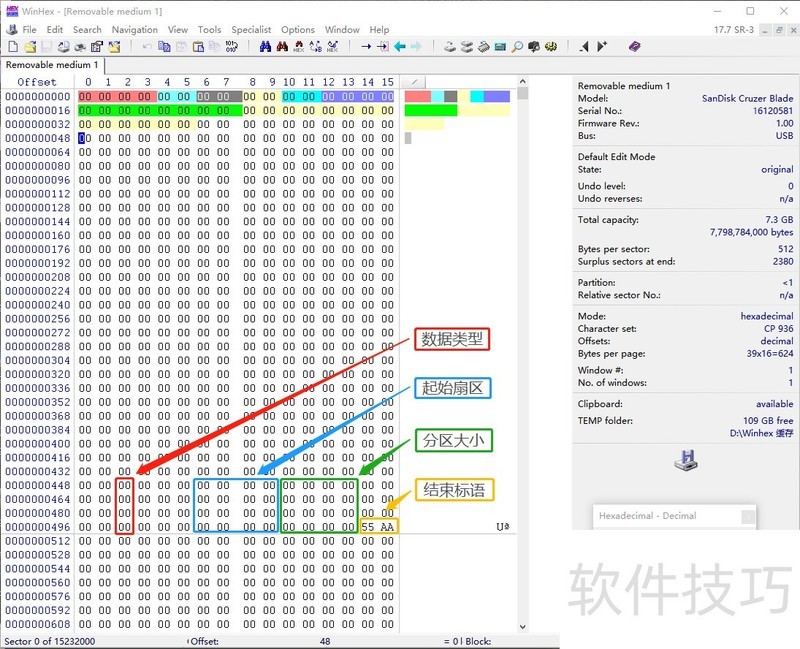
Task: Click the Go To Offset arrow icon
Action: point(366,47)
